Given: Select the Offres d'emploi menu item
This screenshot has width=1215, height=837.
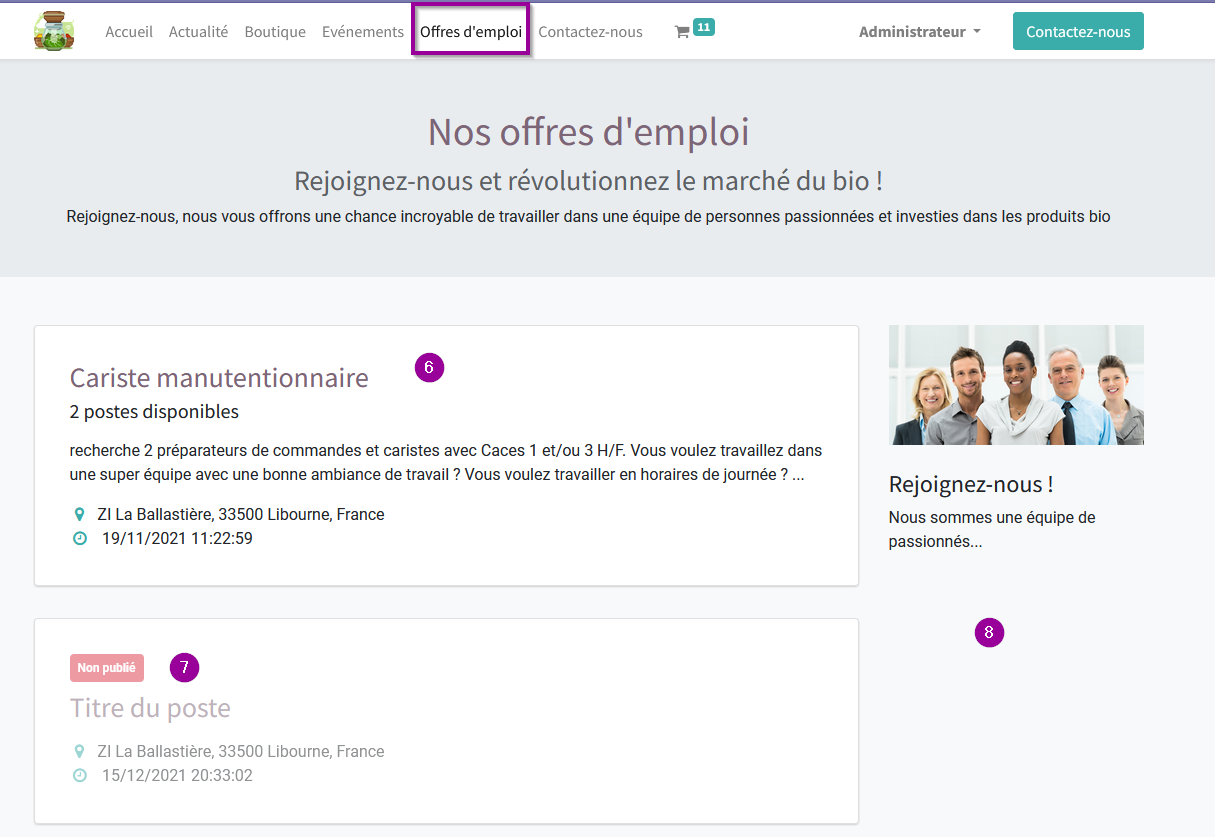Looking at the screenshot, I should tap(471, 32).
